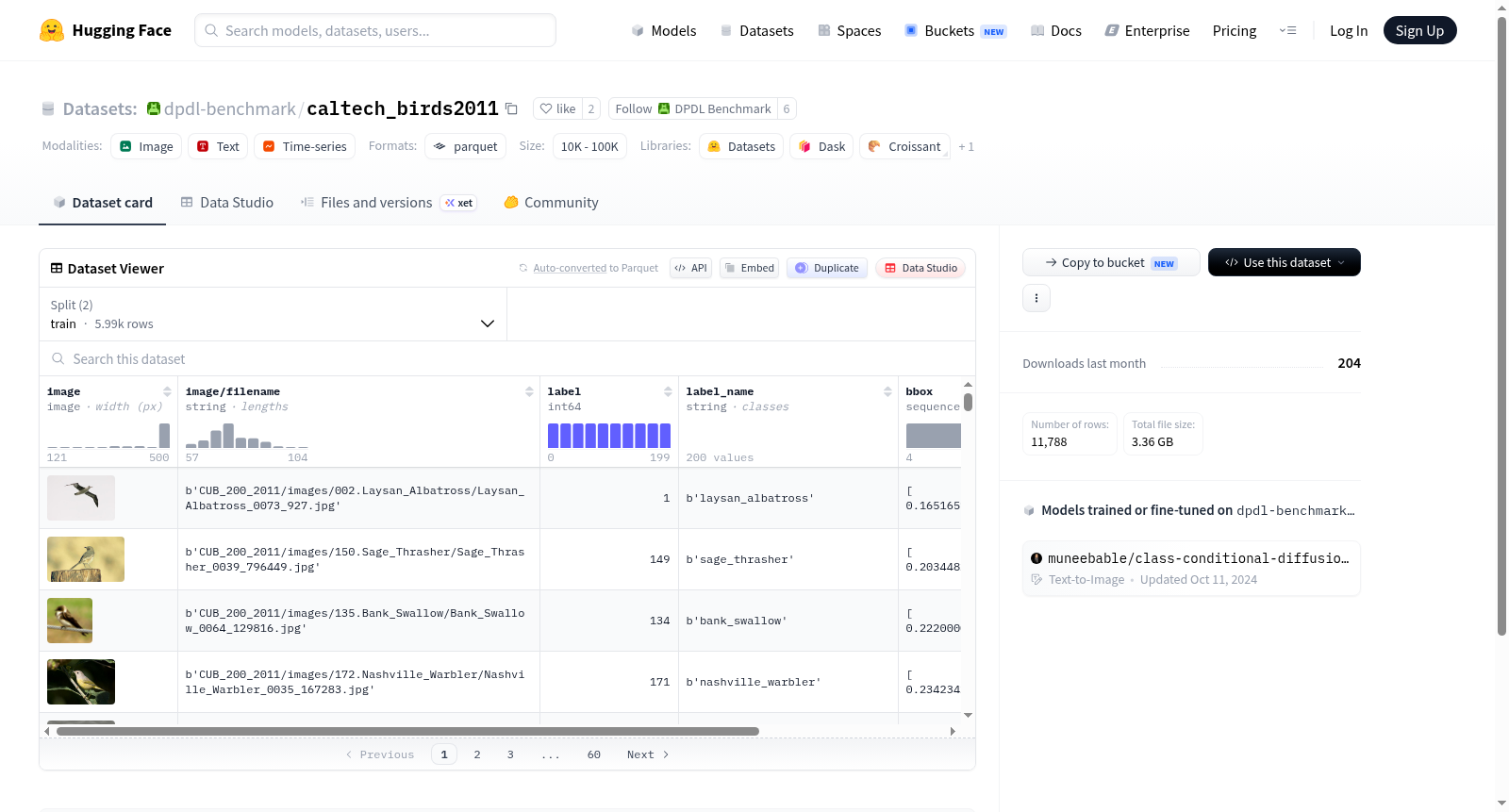Click the page vertical scrollbar

coord(1501,325)
